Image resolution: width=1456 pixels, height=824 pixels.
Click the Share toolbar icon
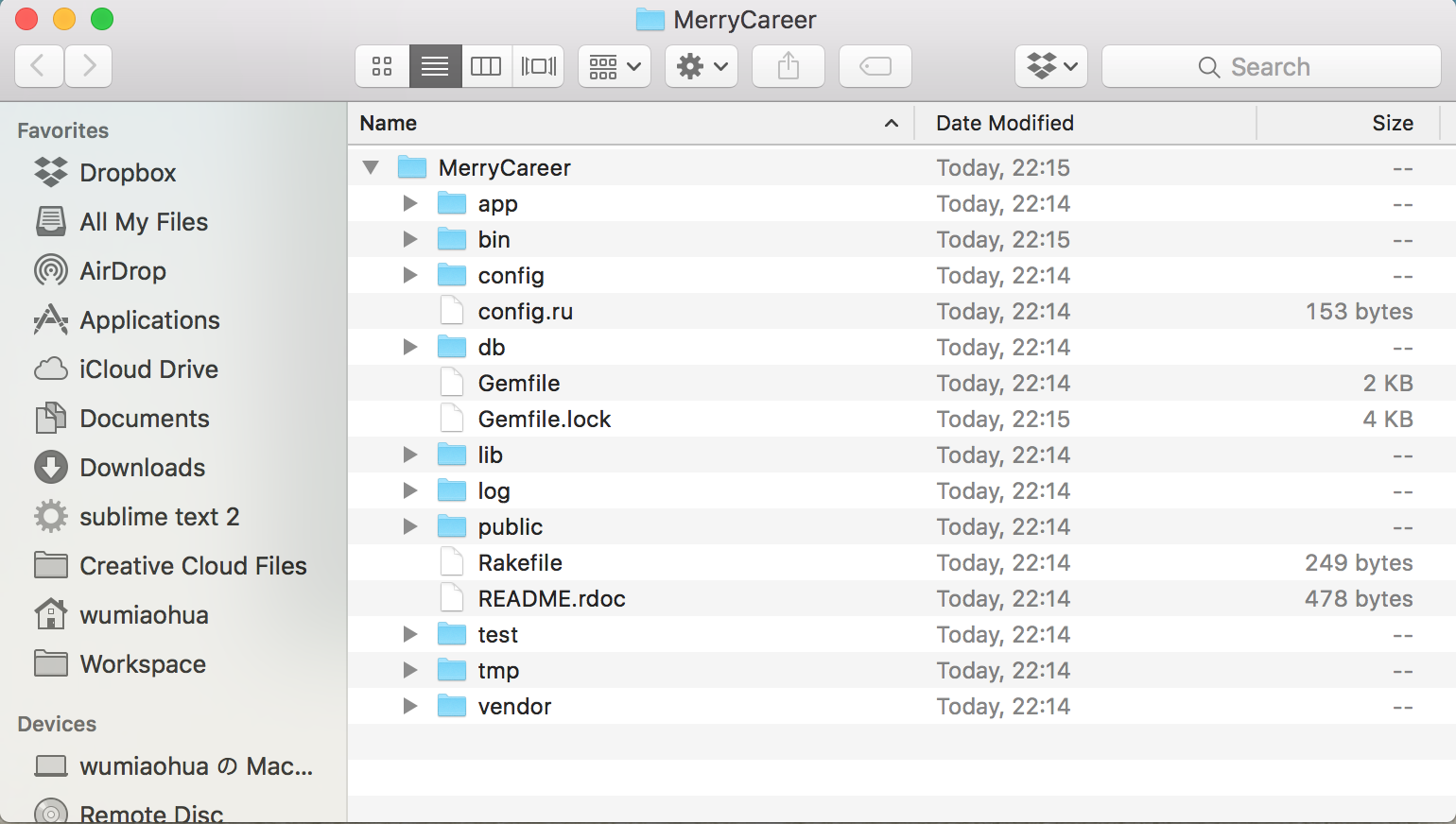[x=788, y=66]
